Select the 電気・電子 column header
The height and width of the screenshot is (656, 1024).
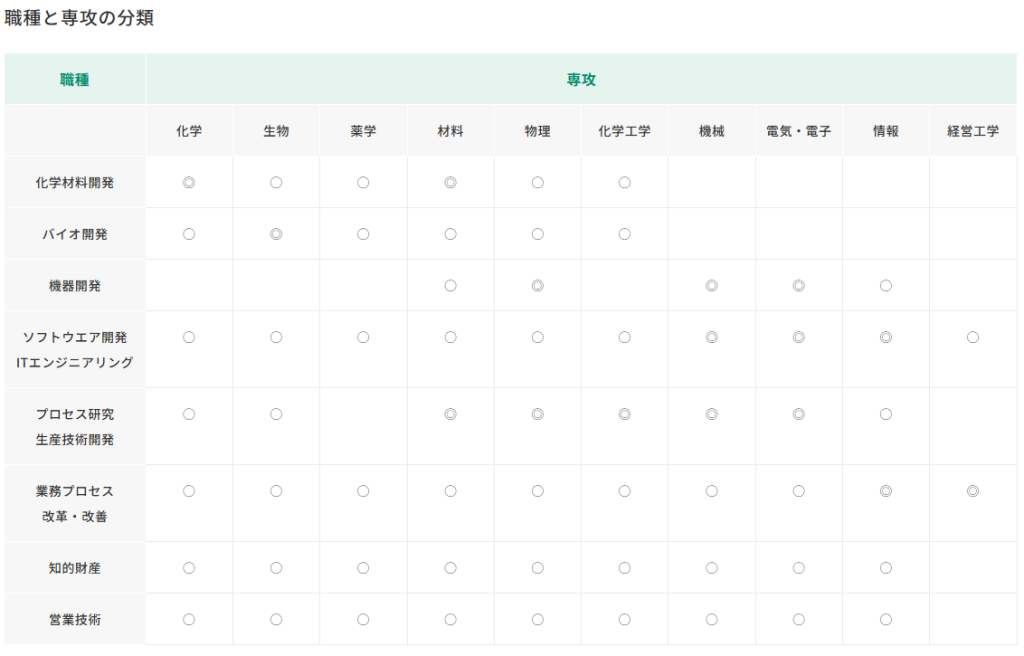[799, 131]
